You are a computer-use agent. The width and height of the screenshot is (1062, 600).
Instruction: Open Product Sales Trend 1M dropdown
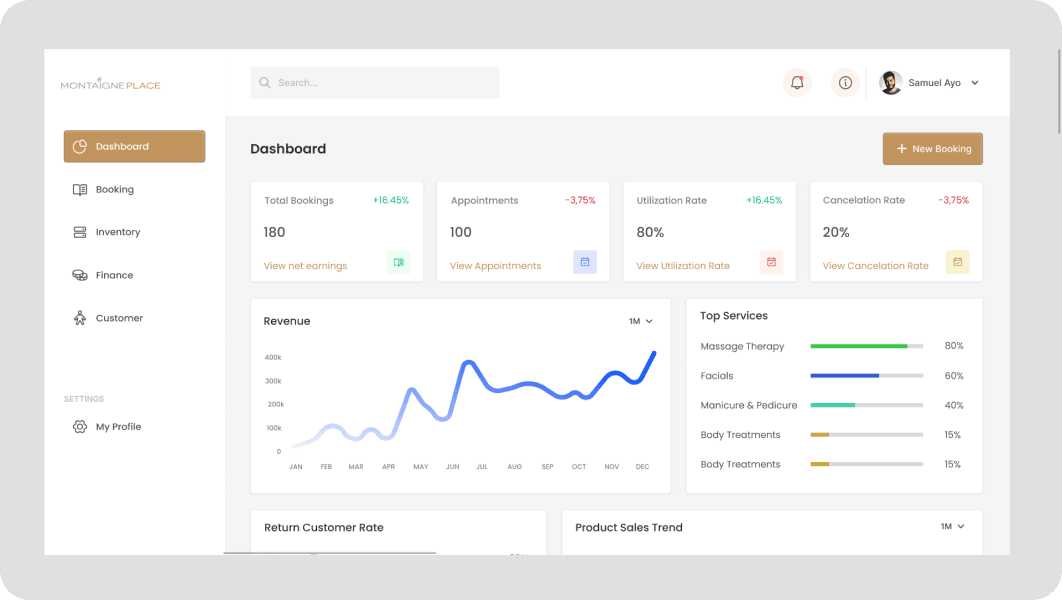pyautogui.click(x=953, y=526)
